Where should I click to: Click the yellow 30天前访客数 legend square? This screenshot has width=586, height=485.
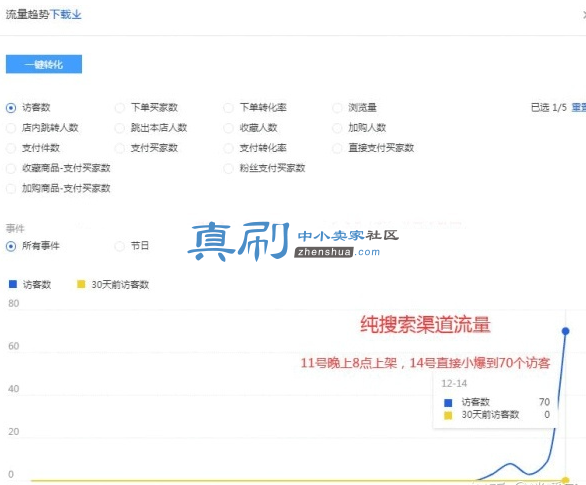(81, 284)
